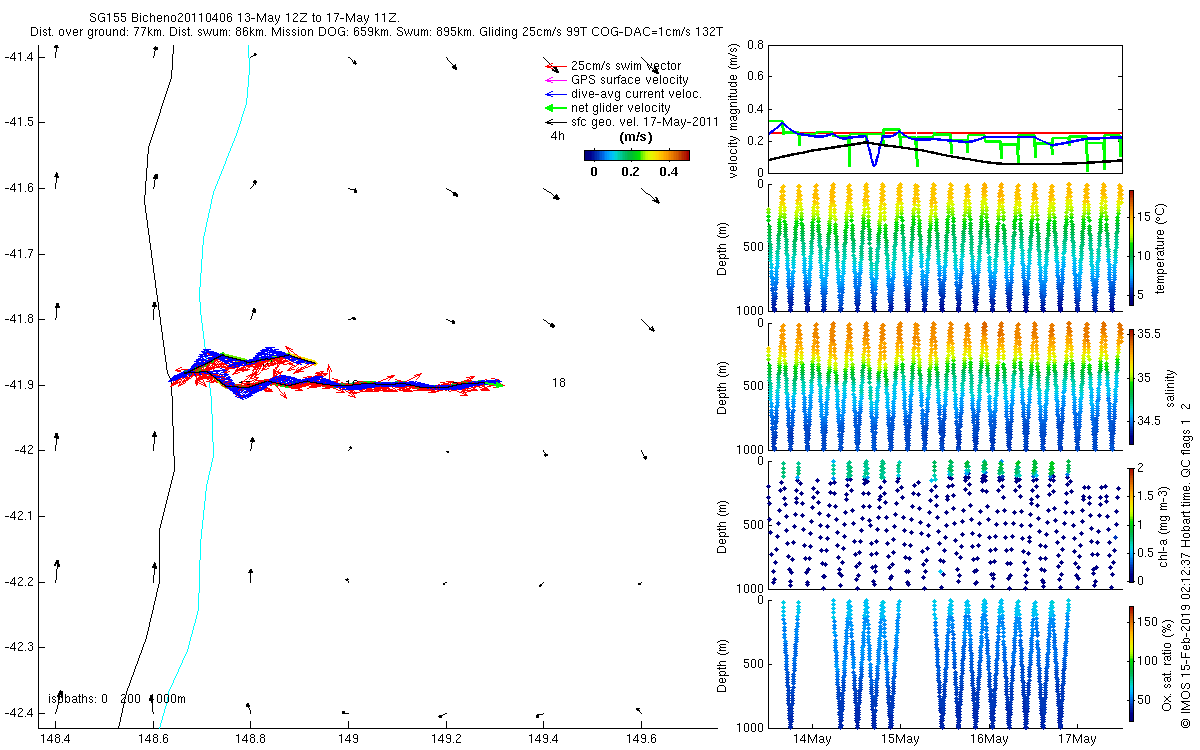Click the '1.5' chl-a color bar tick
Viewport: 1200px width, 750px height.
[x=1147, y=496]
